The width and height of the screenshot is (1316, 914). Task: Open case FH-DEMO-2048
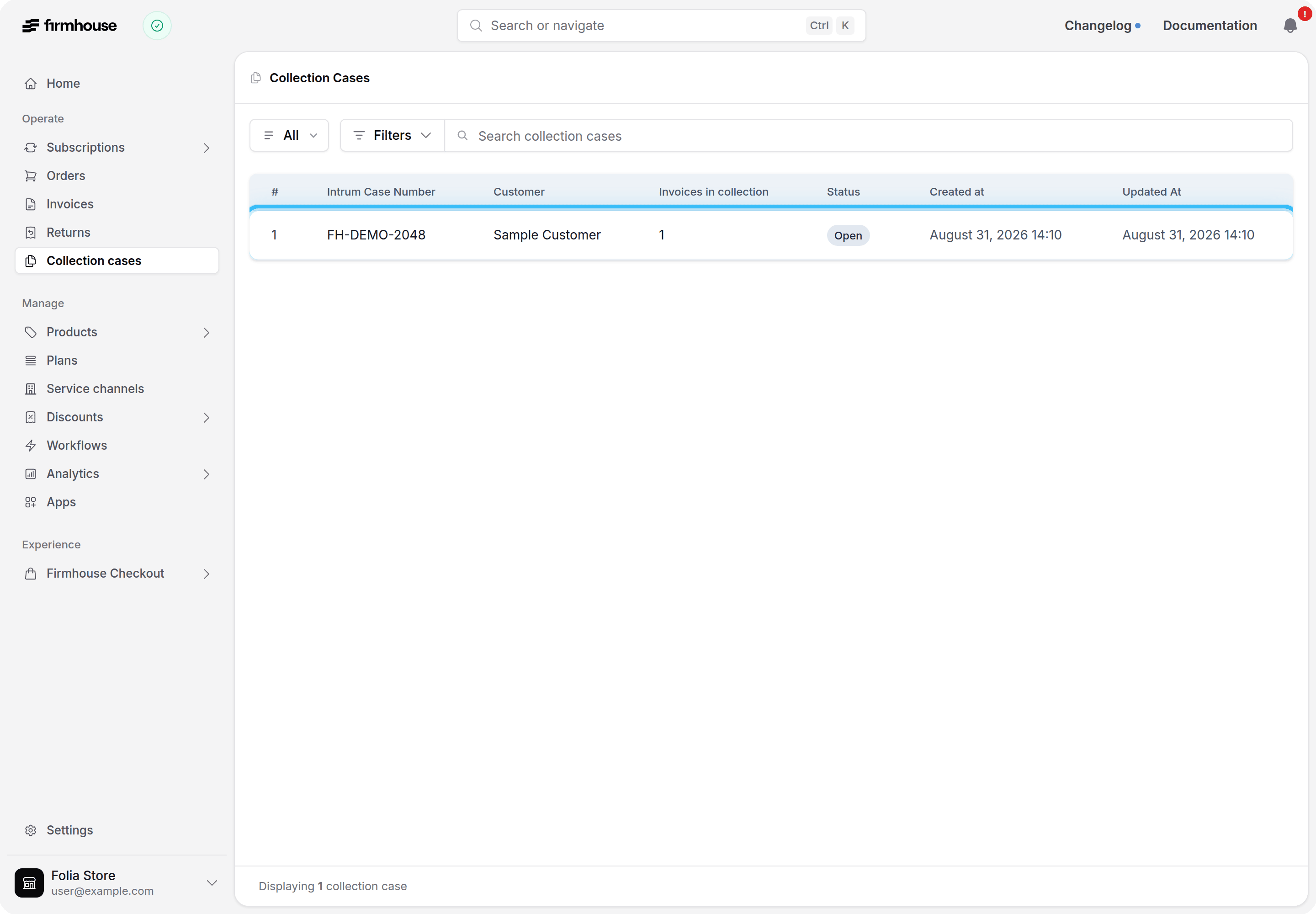point(376,235)
